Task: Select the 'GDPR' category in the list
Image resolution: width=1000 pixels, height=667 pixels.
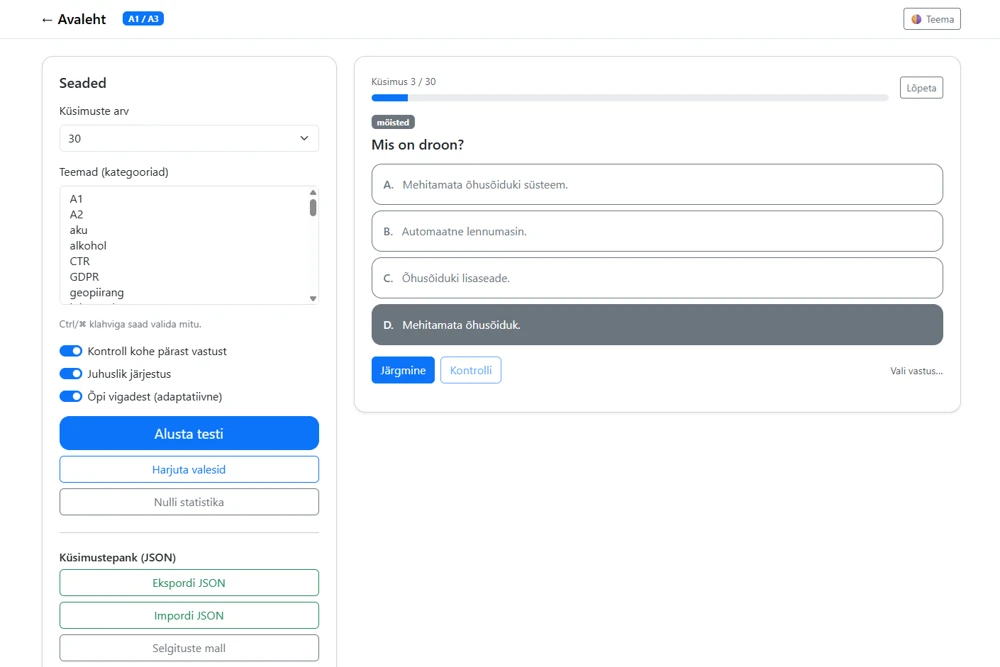Action: tap(84, 277)
